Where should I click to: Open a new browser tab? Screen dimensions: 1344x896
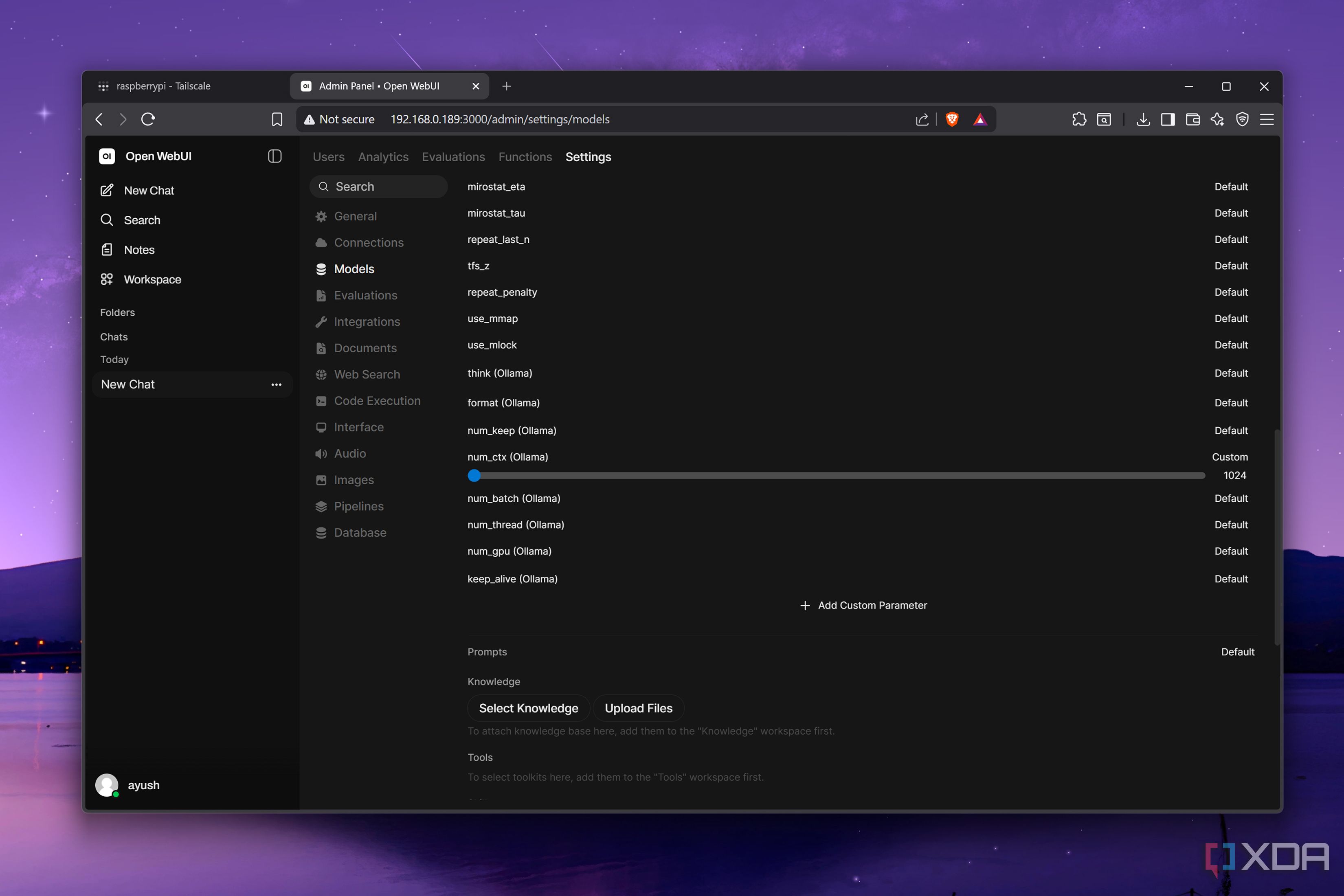pos(506,86)
